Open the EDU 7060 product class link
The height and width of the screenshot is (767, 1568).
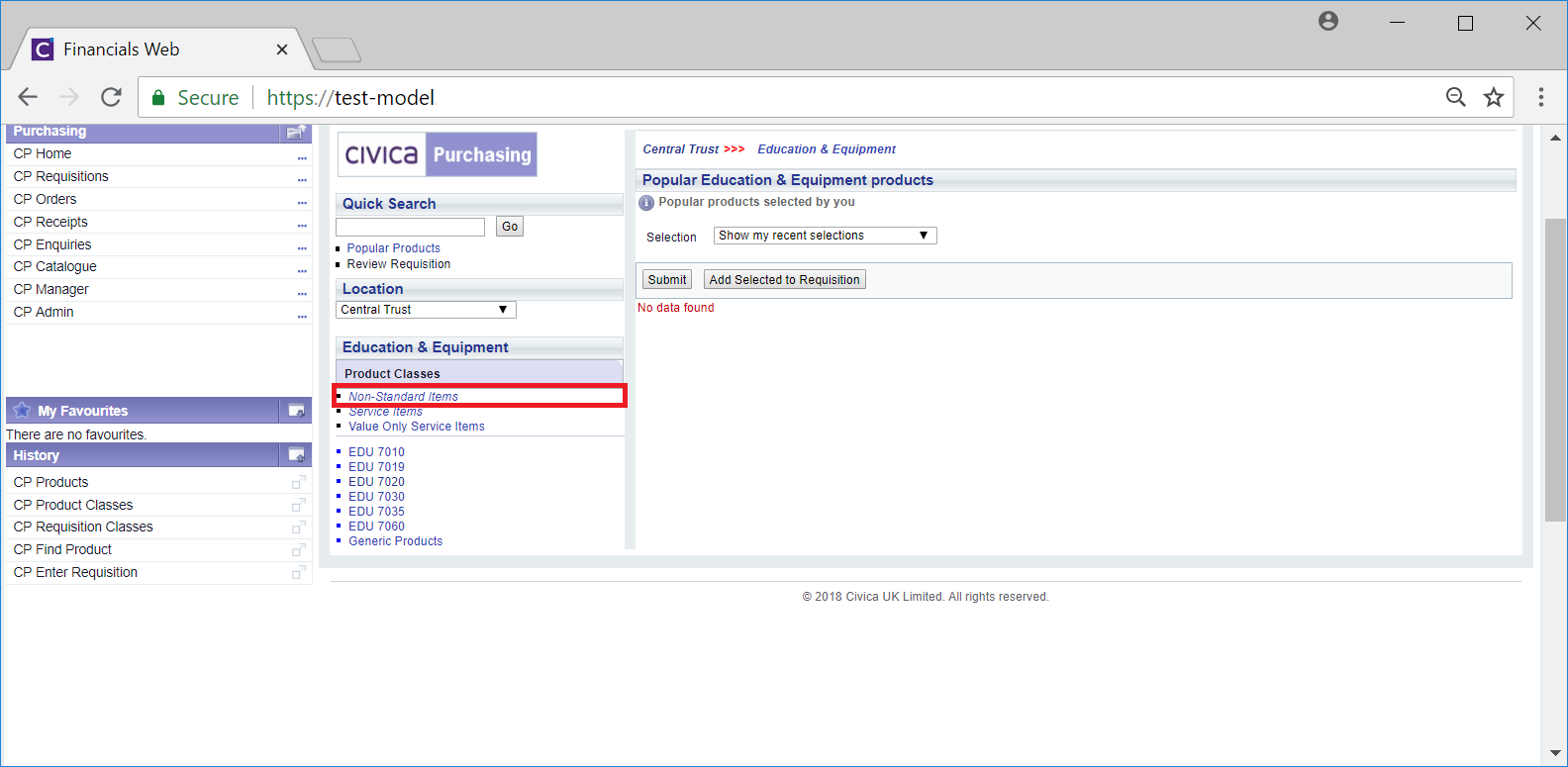pos(376,527)
